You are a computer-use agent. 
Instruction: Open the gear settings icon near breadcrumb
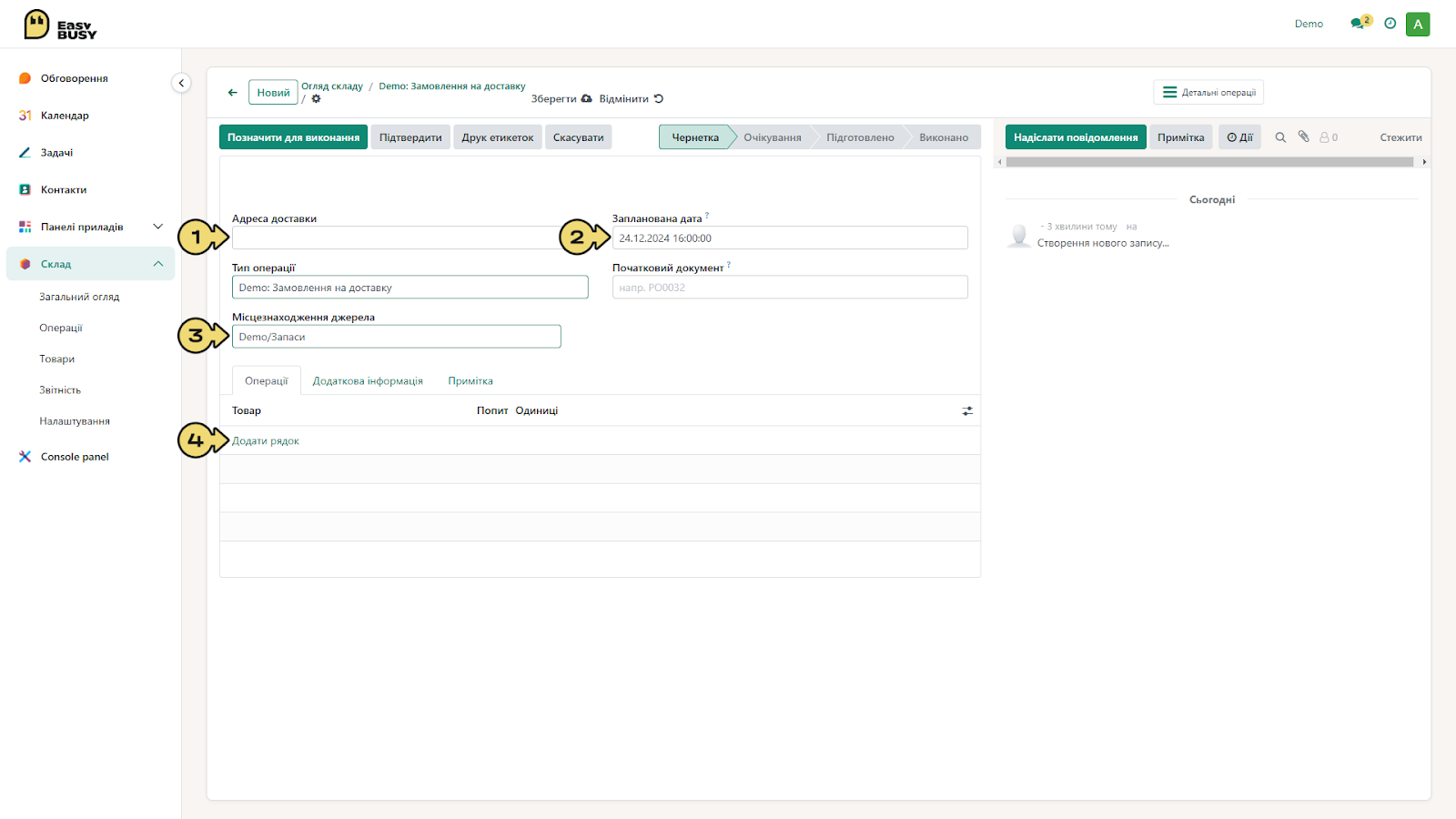coord(316,98)
